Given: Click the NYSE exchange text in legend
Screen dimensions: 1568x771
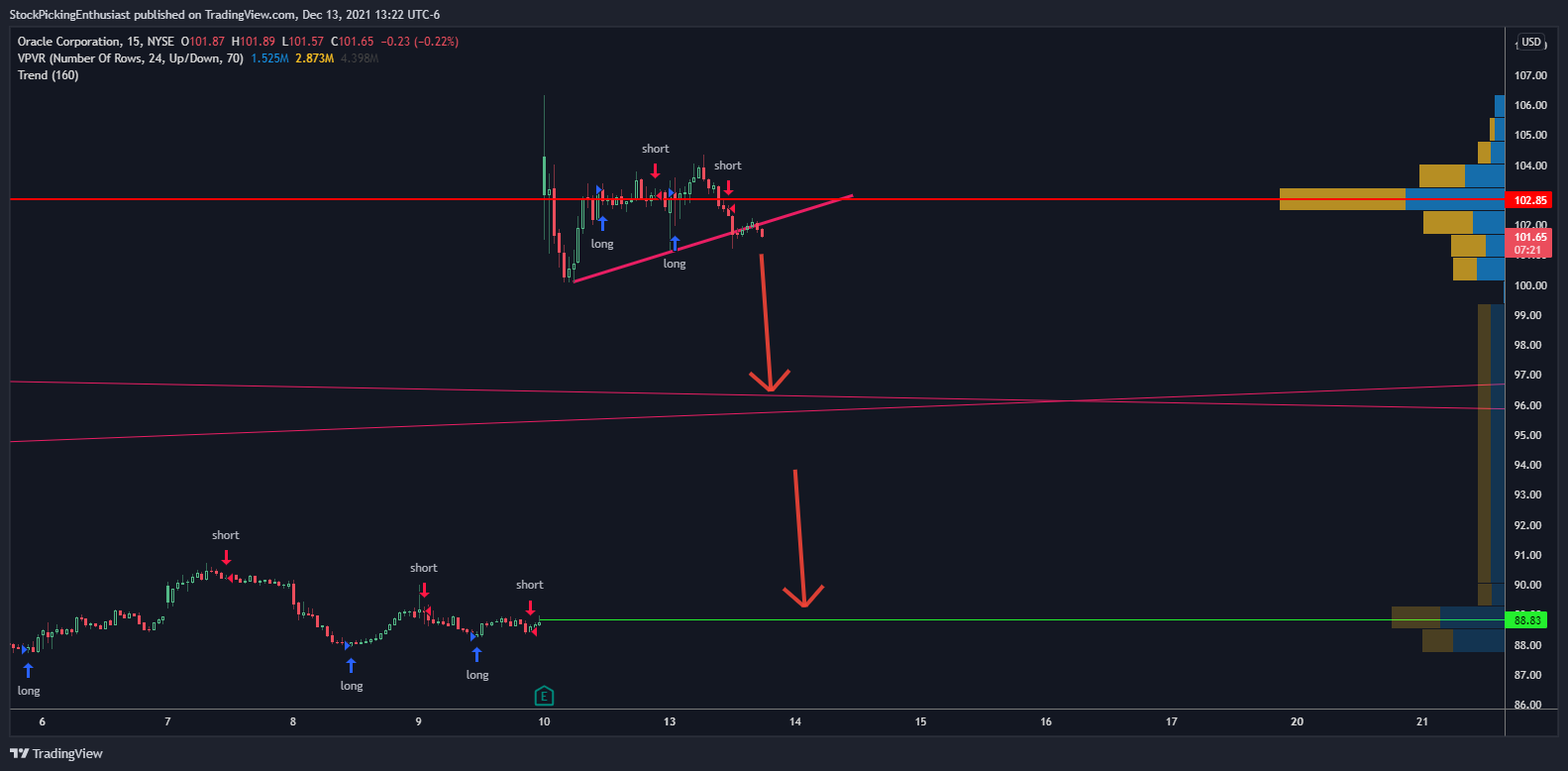Looking at the screenshot, I should [160, 42].
